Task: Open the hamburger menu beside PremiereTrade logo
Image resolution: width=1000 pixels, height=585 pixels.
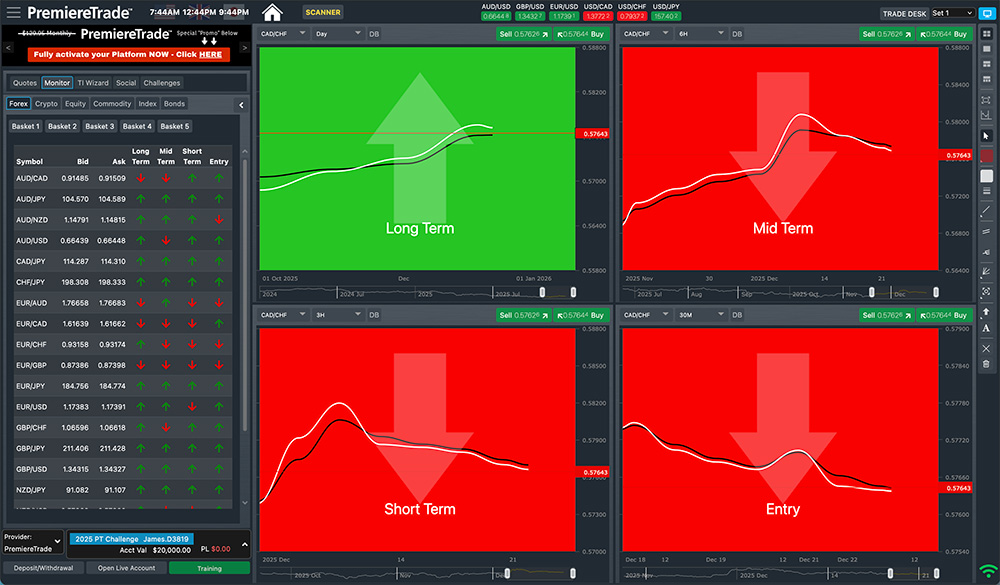Action: point(13,13)
